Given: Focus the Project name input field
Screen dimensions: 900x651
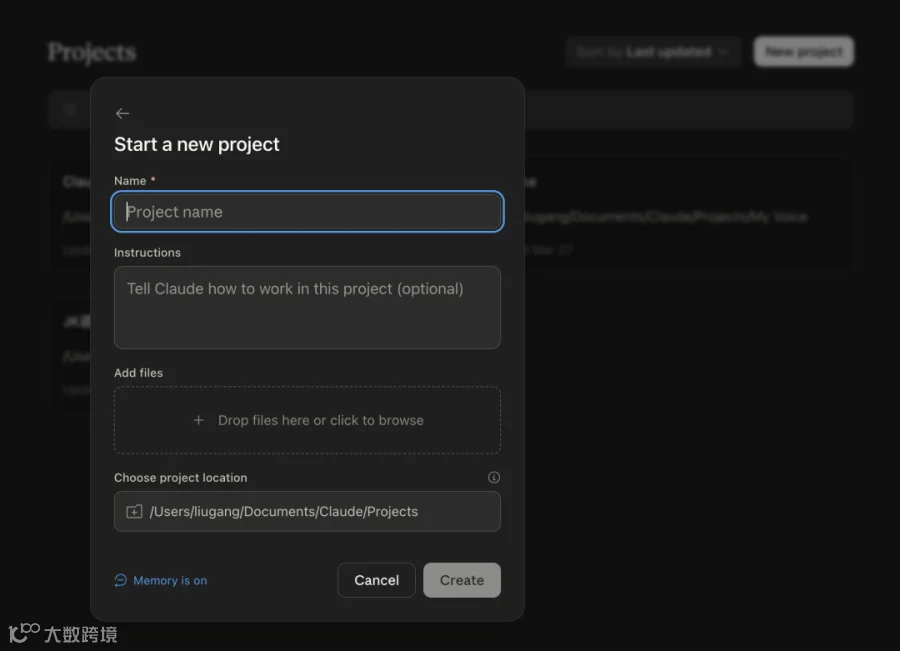Looking at the screenshot, I should [307, 212].
